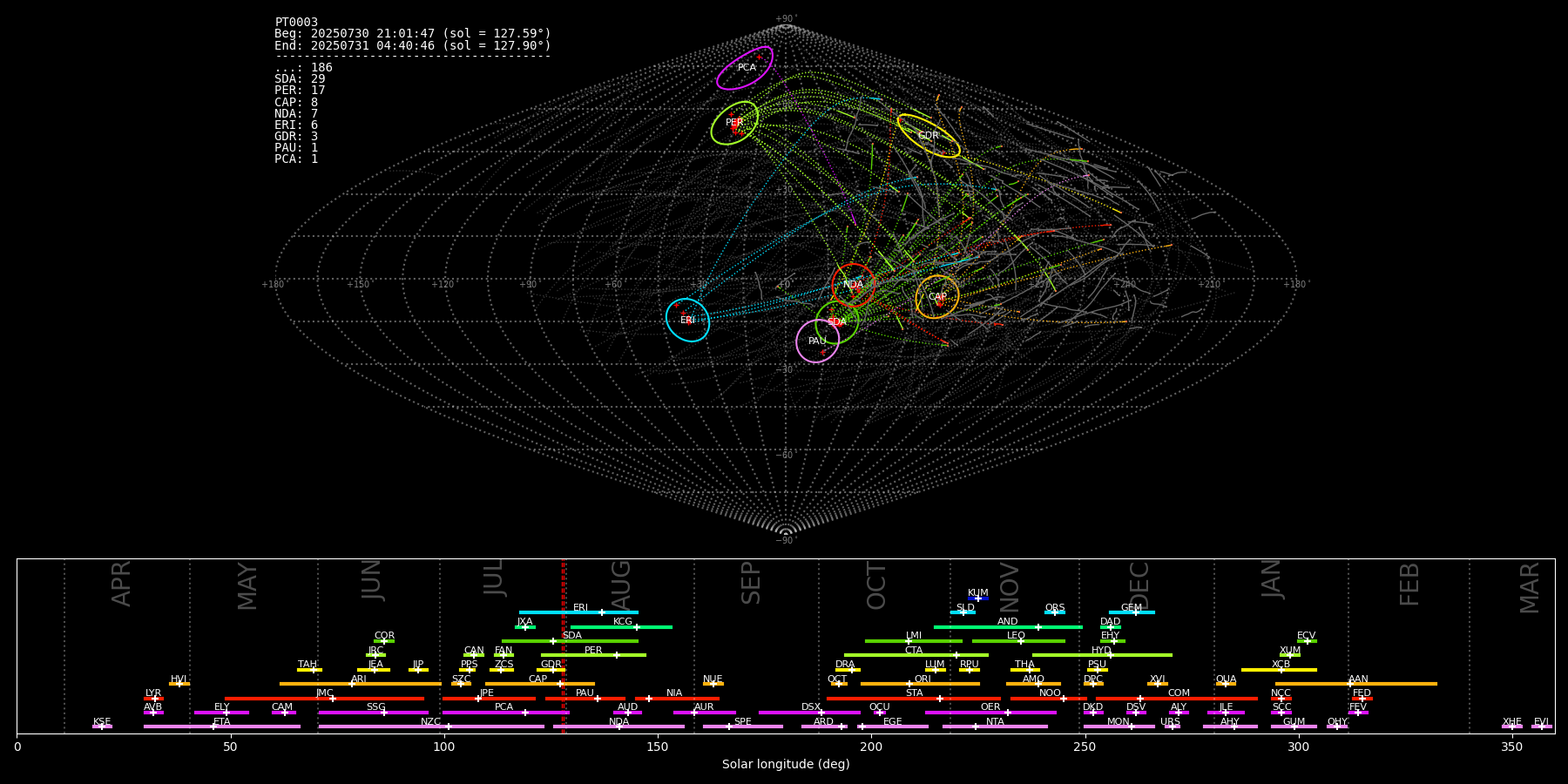This screenshot has width=1568, height=784.
Task: Click the 200 tick label on the axis
Action: pos(871,747)
